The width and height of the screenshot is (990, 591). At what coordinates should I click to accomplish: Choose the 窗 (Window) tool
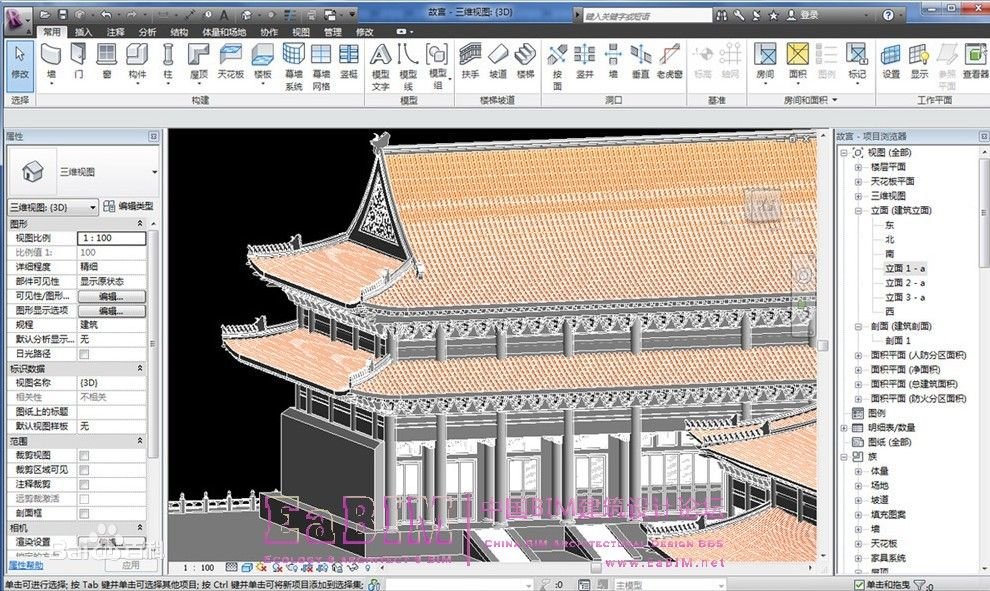(x=106, y=59)
